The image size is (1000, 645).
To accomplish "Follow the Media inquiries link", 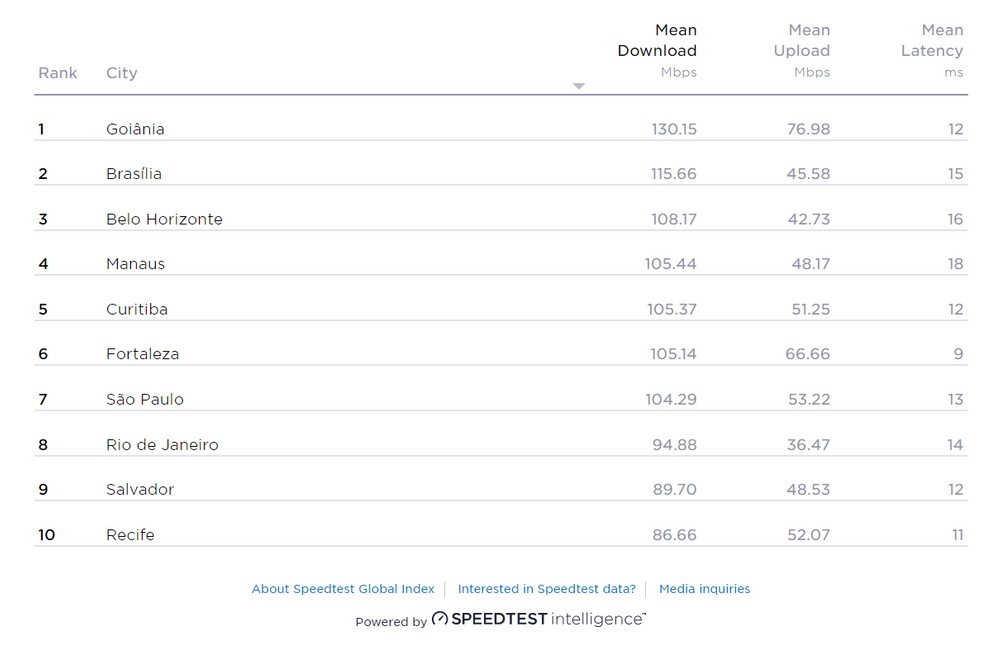I will coord(704,589).
